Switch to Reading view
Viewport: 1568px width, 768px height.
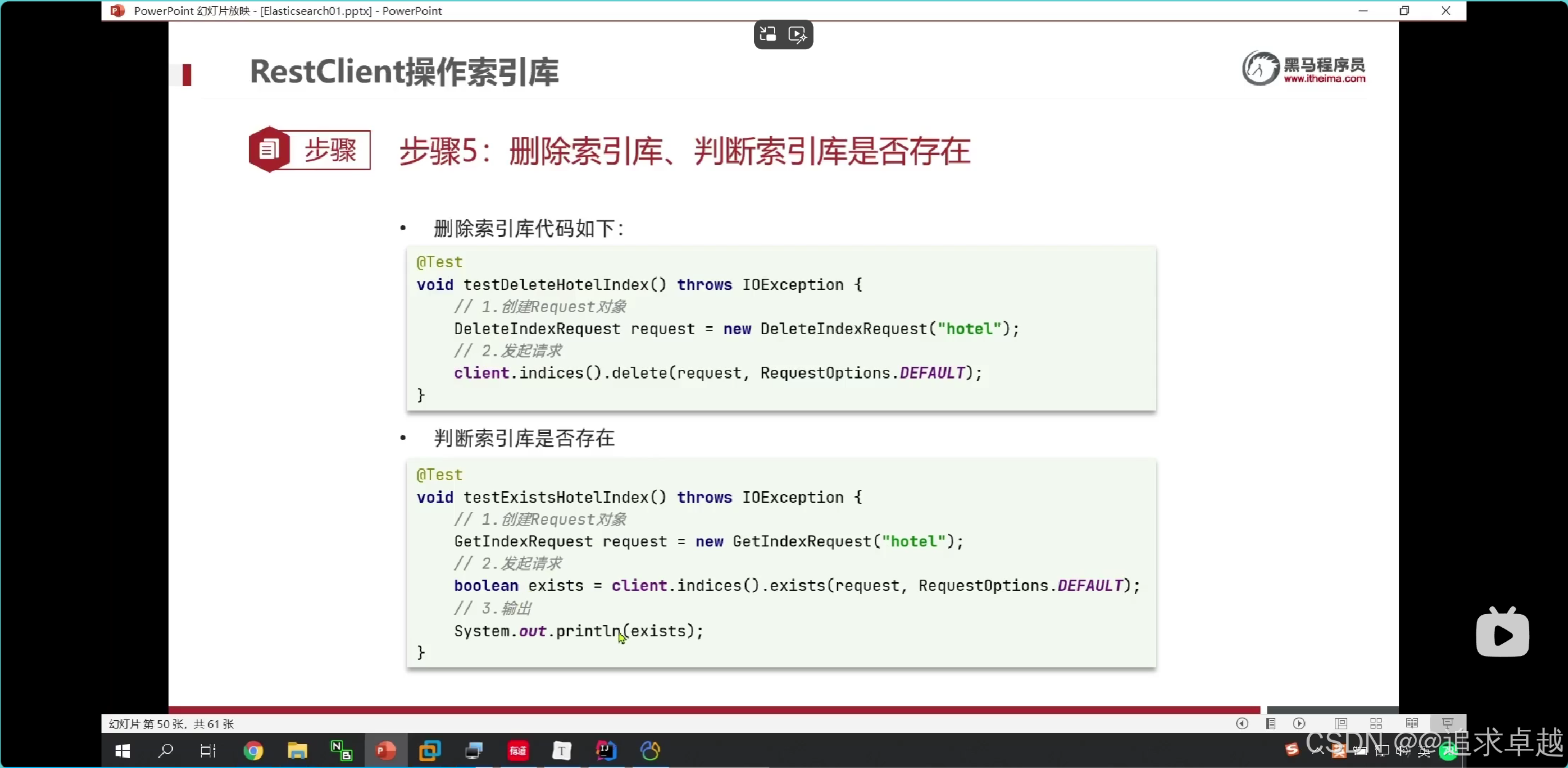(x=1412, y=724)
